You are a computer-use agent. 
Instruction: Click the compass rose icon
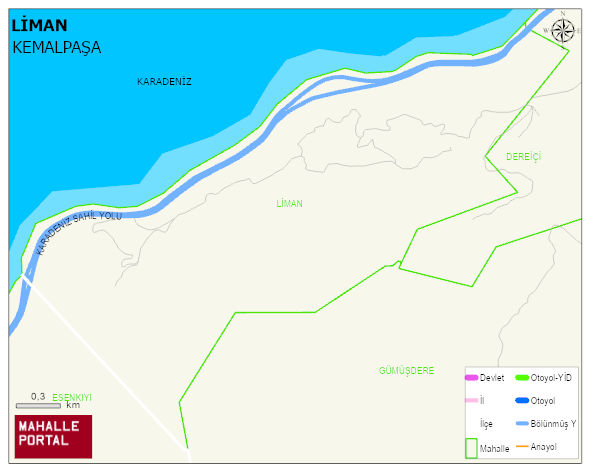[563, 31]
